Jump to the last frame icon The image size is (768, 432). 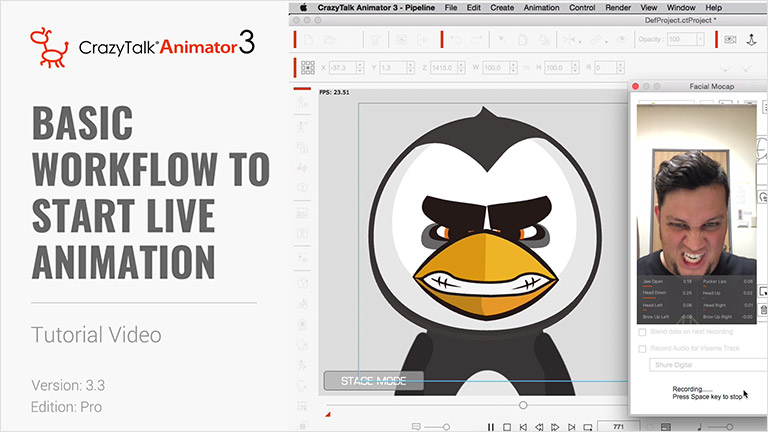572,427
